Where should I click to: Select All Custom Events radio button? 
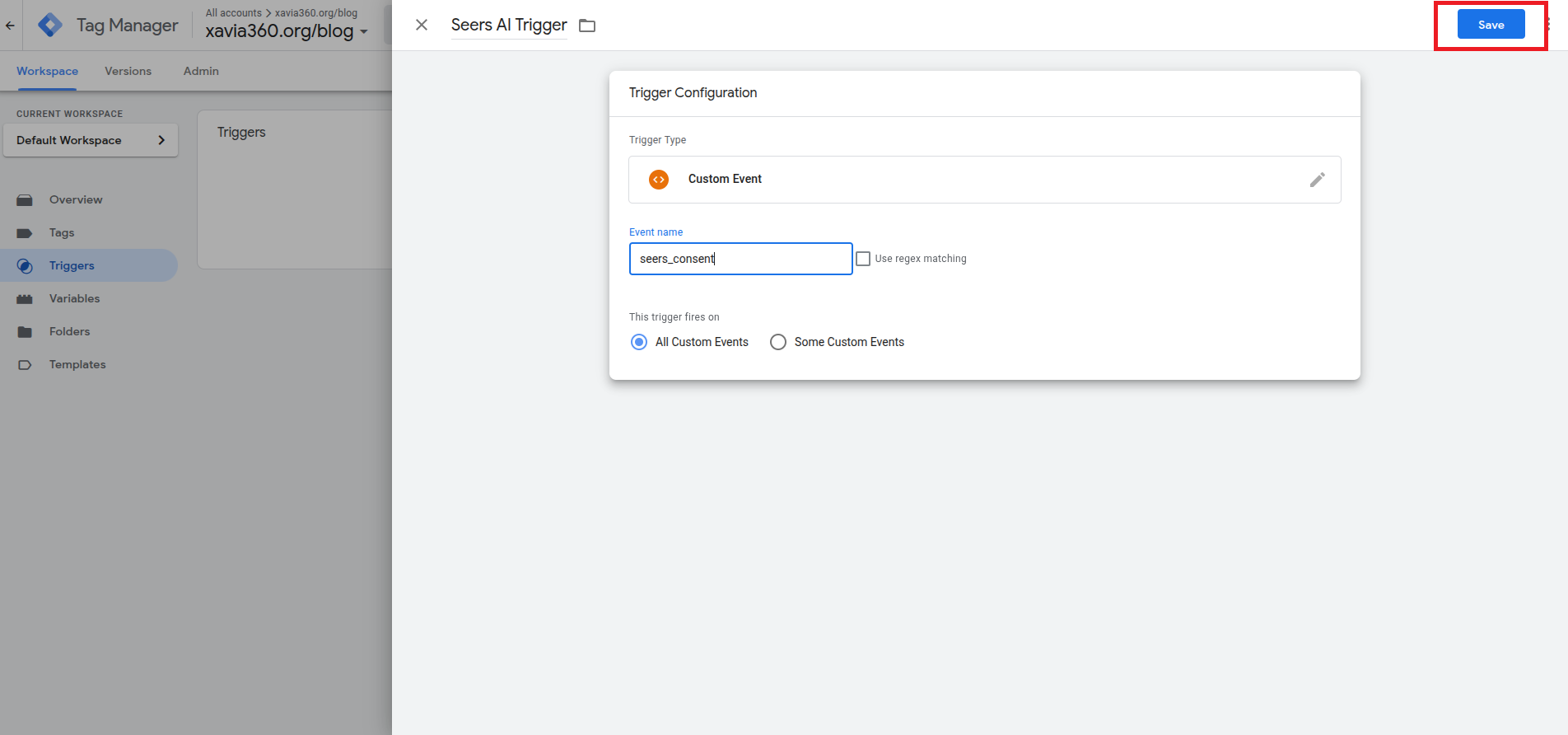coord(639,342)
